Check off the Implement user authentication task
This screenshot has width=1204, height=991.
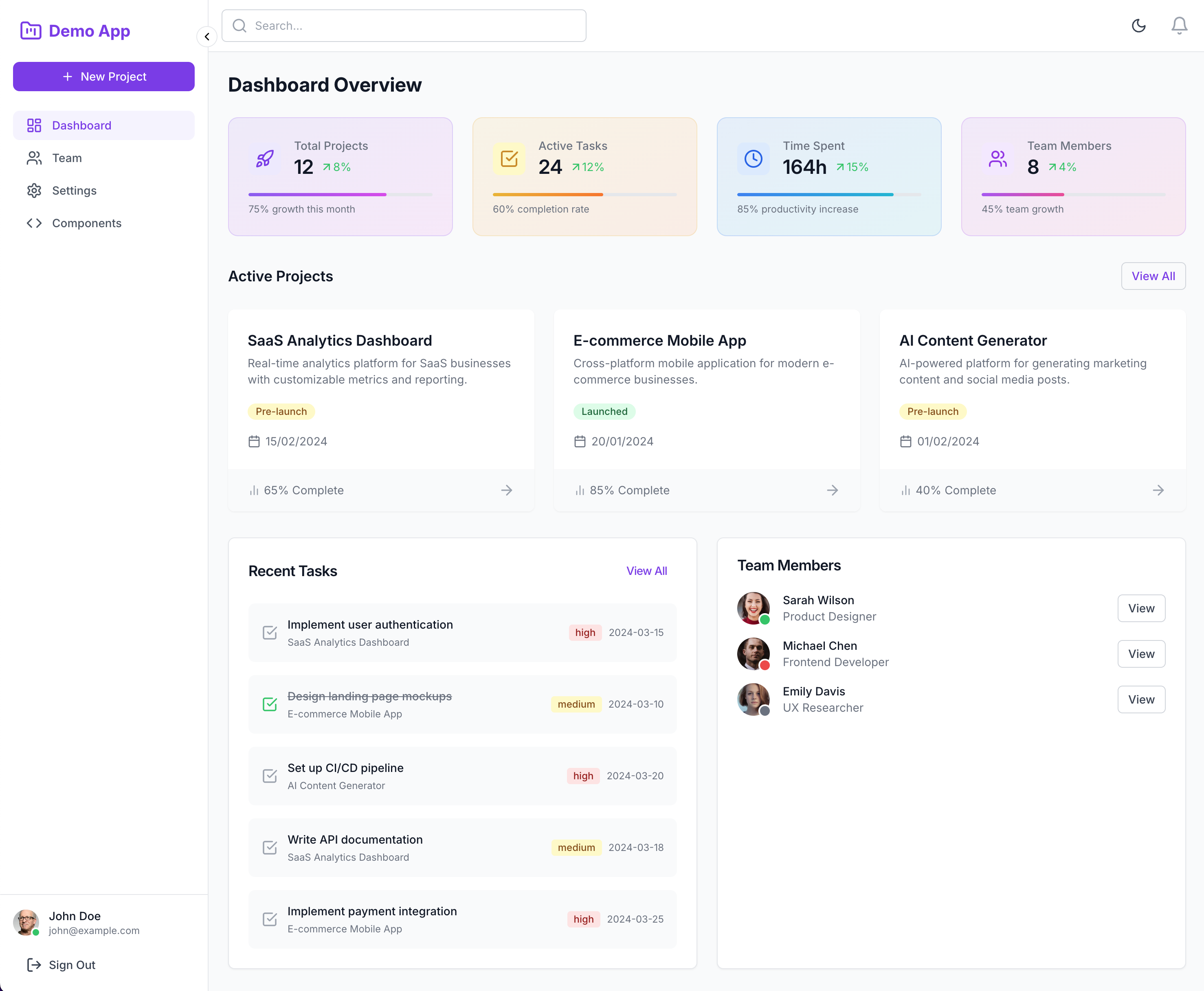[270, 632]
